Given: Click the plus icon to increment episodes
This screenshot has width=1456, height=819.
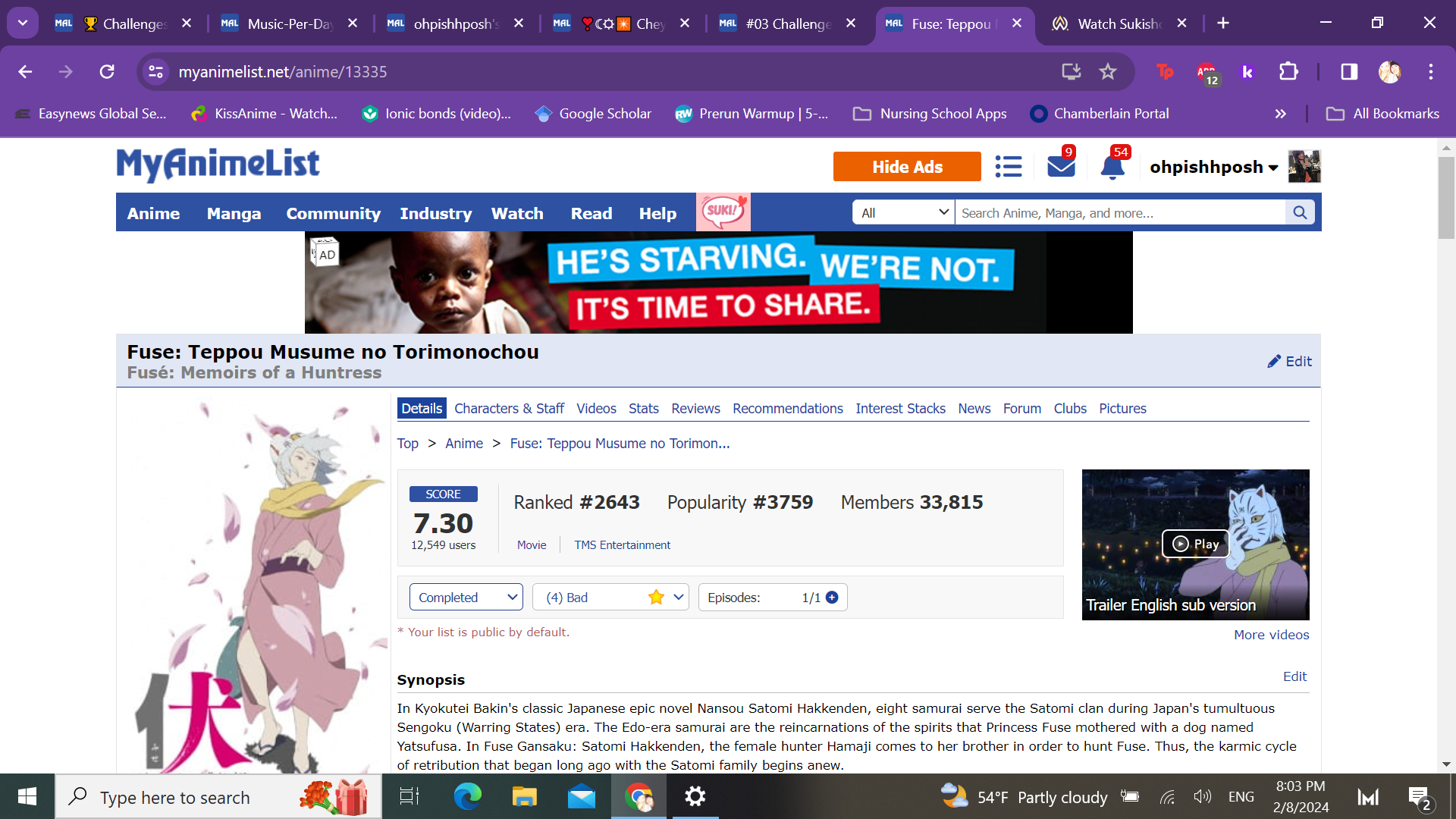Looking at the screenshot, I should point(832,598).
